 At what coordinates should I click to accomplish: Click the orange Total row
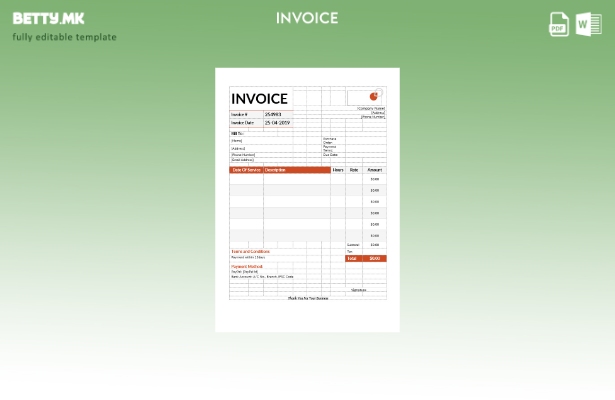click(x=365, y=258)
